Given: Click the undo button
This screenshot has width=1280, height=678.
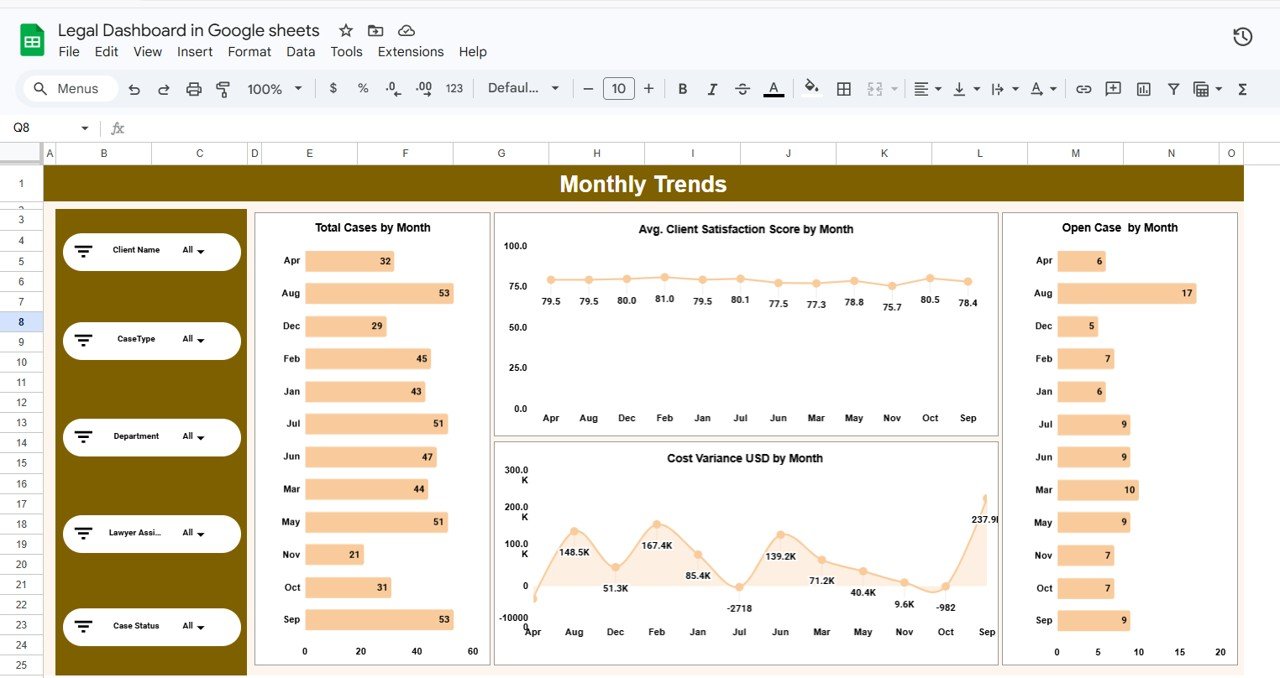Looking at the screenshot, I should 134,88.
